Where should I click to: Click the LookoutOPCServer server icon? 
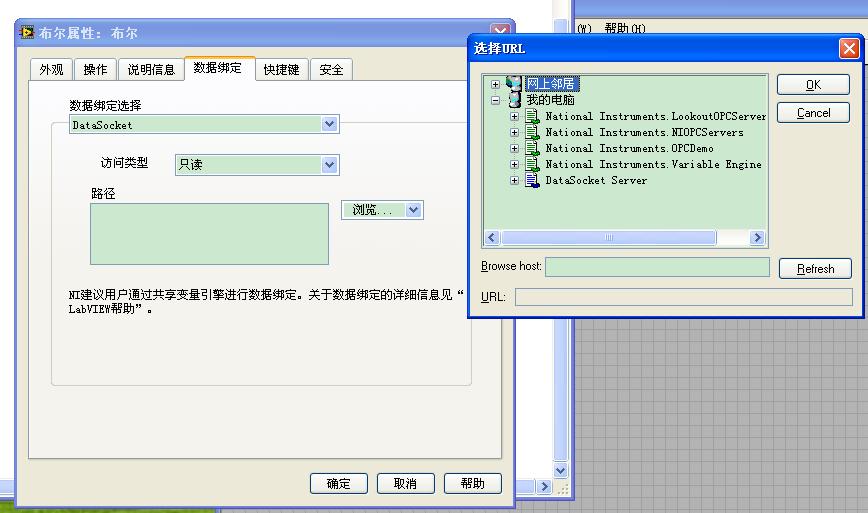(532, 116)
